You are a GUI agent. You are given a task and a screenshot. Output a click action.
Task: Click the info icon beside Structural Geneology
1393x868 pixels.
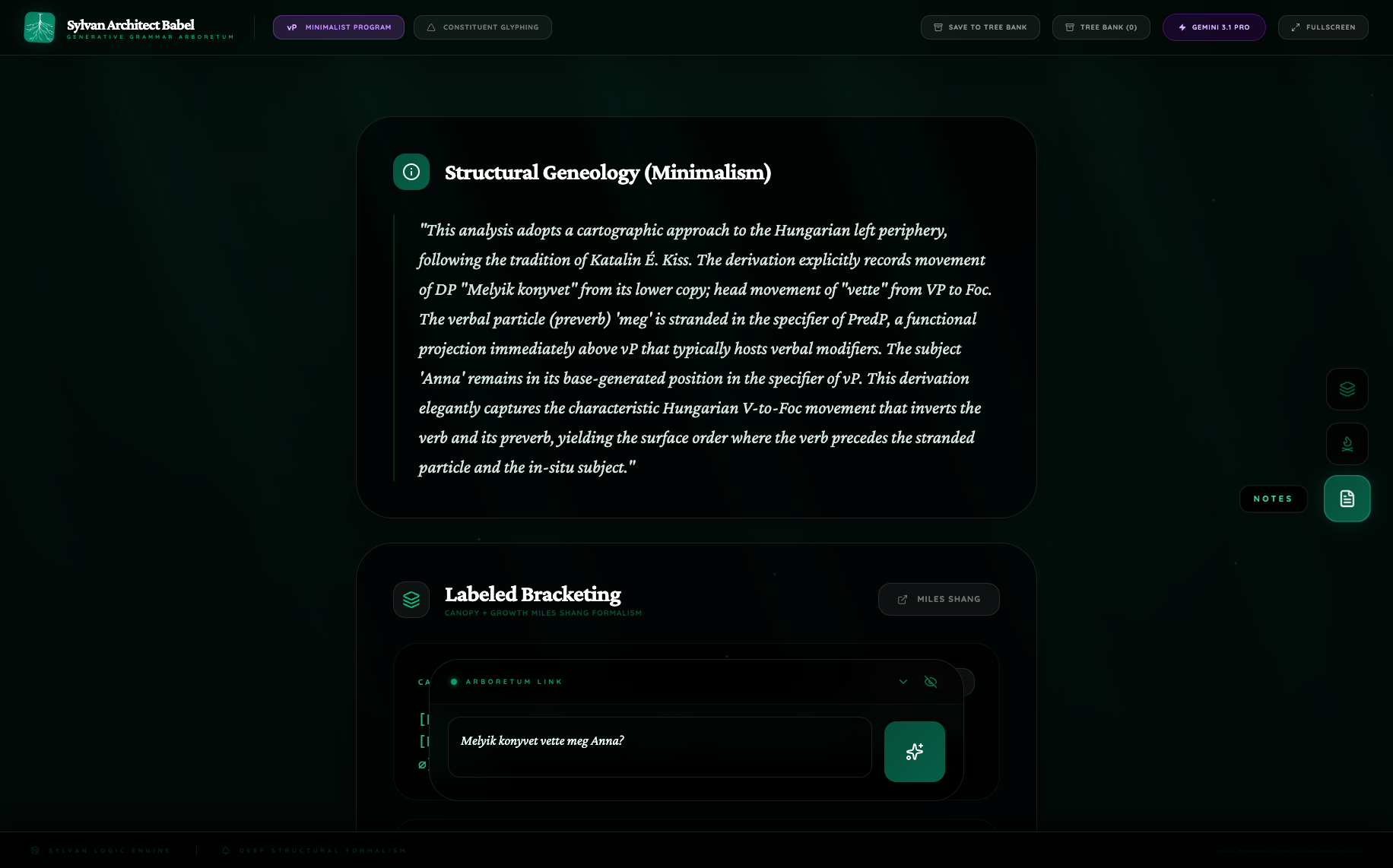(x=411, y=172)
